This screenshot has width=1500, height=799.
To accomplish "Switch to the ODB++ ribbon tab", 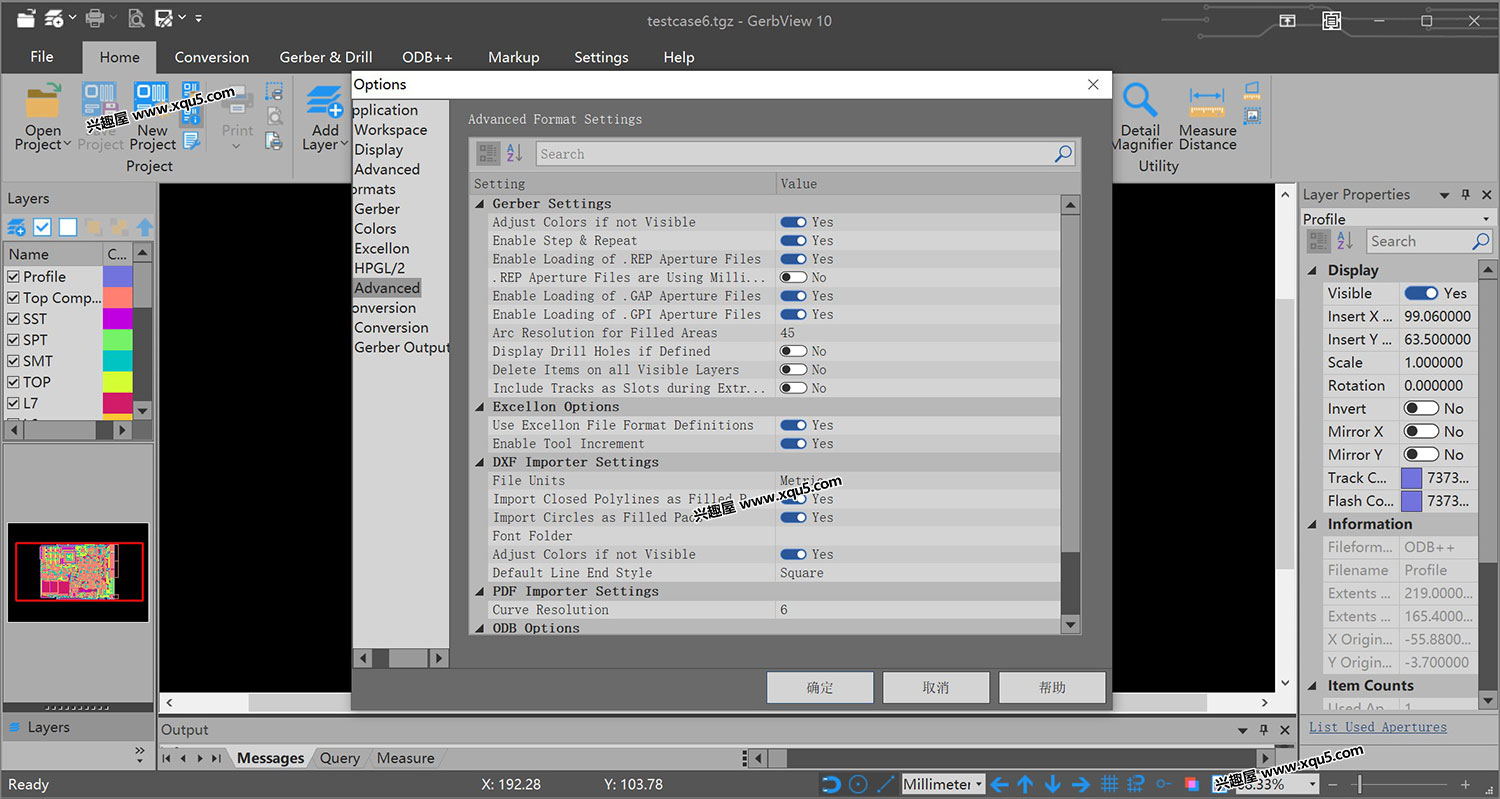I will 428,57.
